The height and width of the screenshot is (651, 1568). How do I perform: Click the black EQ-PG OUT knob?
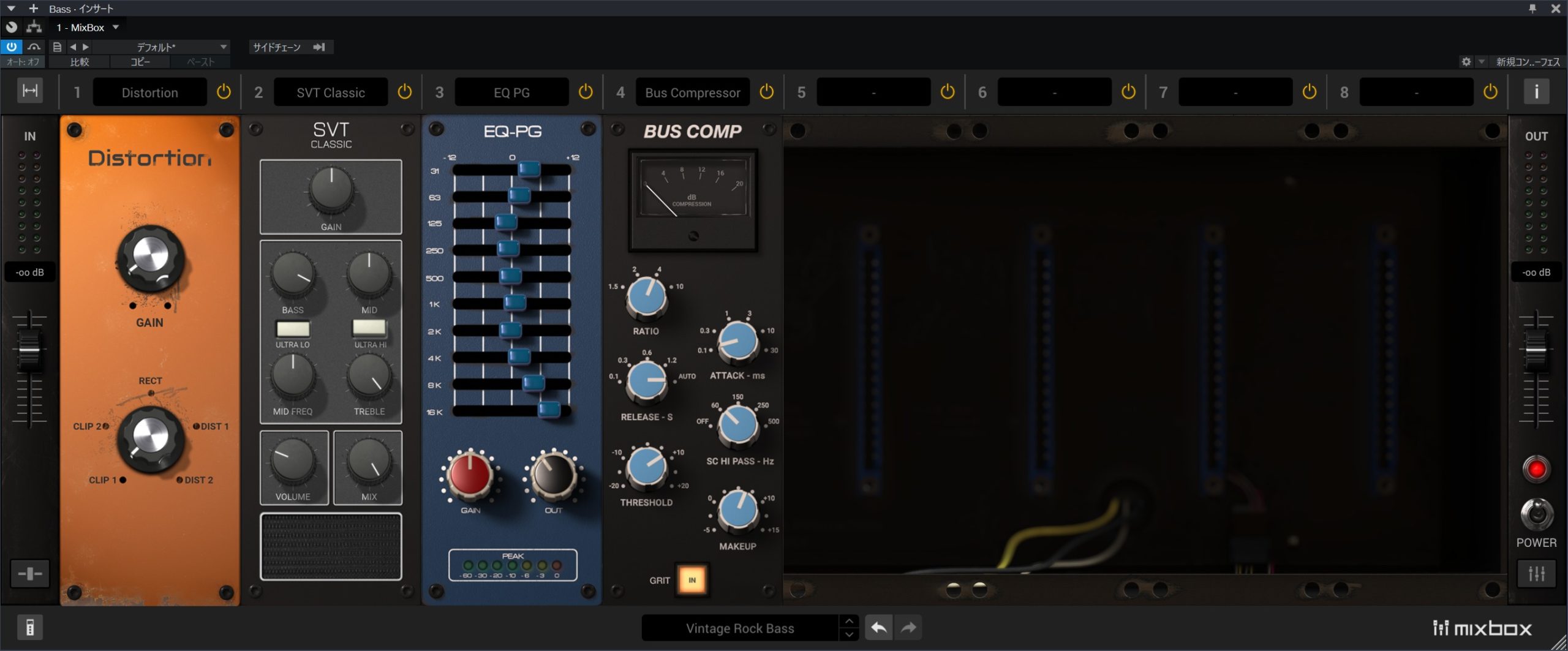[553, 475]
